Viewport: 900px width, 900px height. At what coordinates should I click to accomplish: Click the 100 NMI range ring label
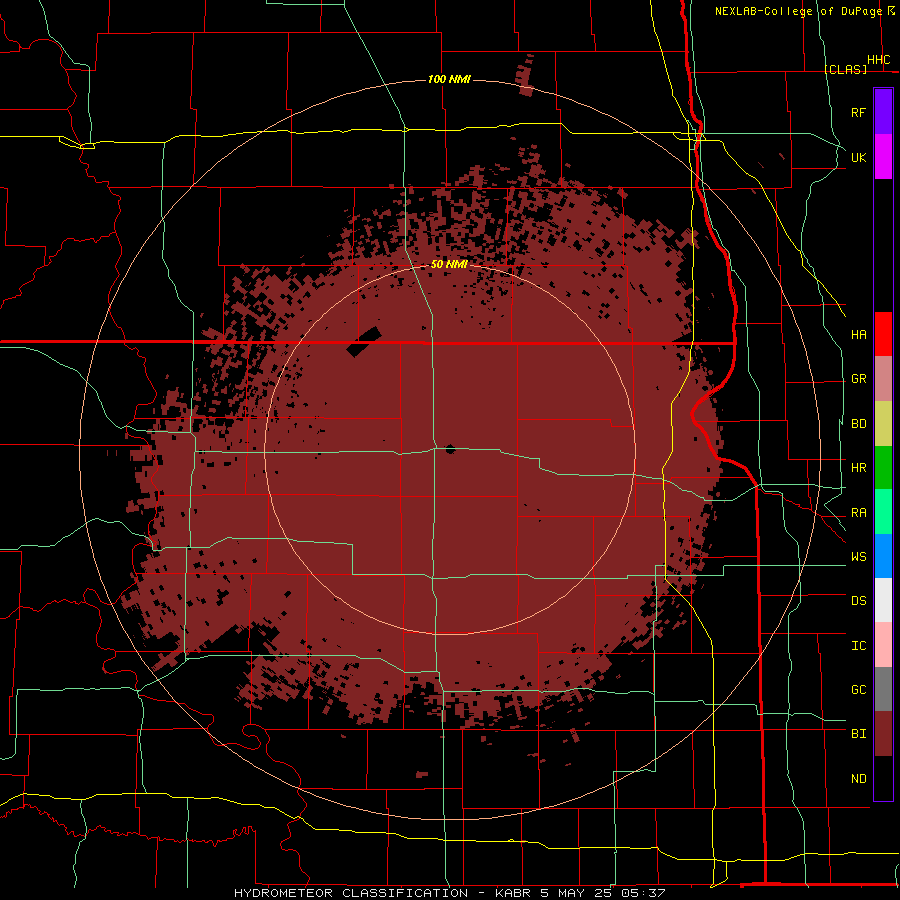pos(449,79)
